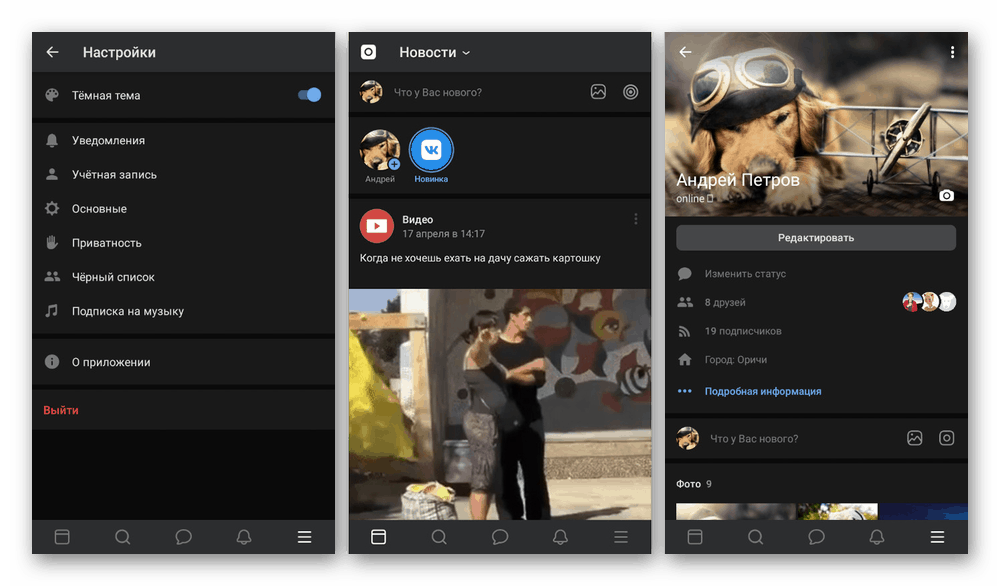Tap search icon in Новости bottom bar
Screen dimensions: 1000x586
(x=439, y=537)
